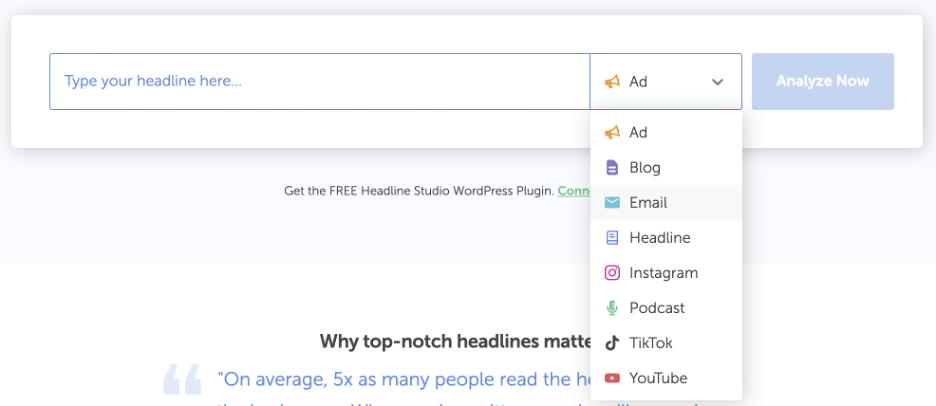
Task: Select YouTube from the dropdown list
Action: [x=666, y=378]
